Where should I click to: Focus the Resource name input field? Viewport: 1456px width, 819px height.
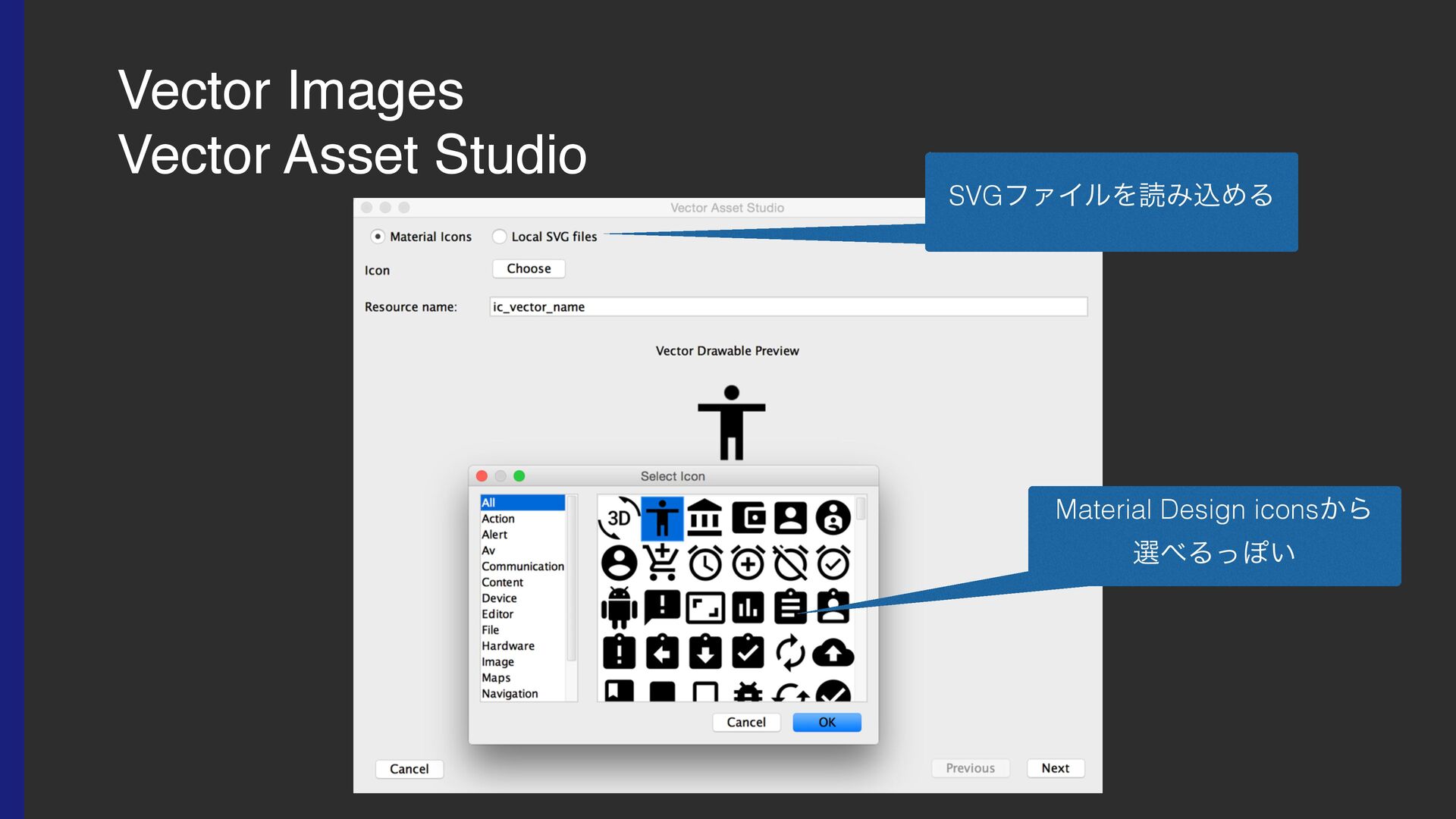point(788,306)
